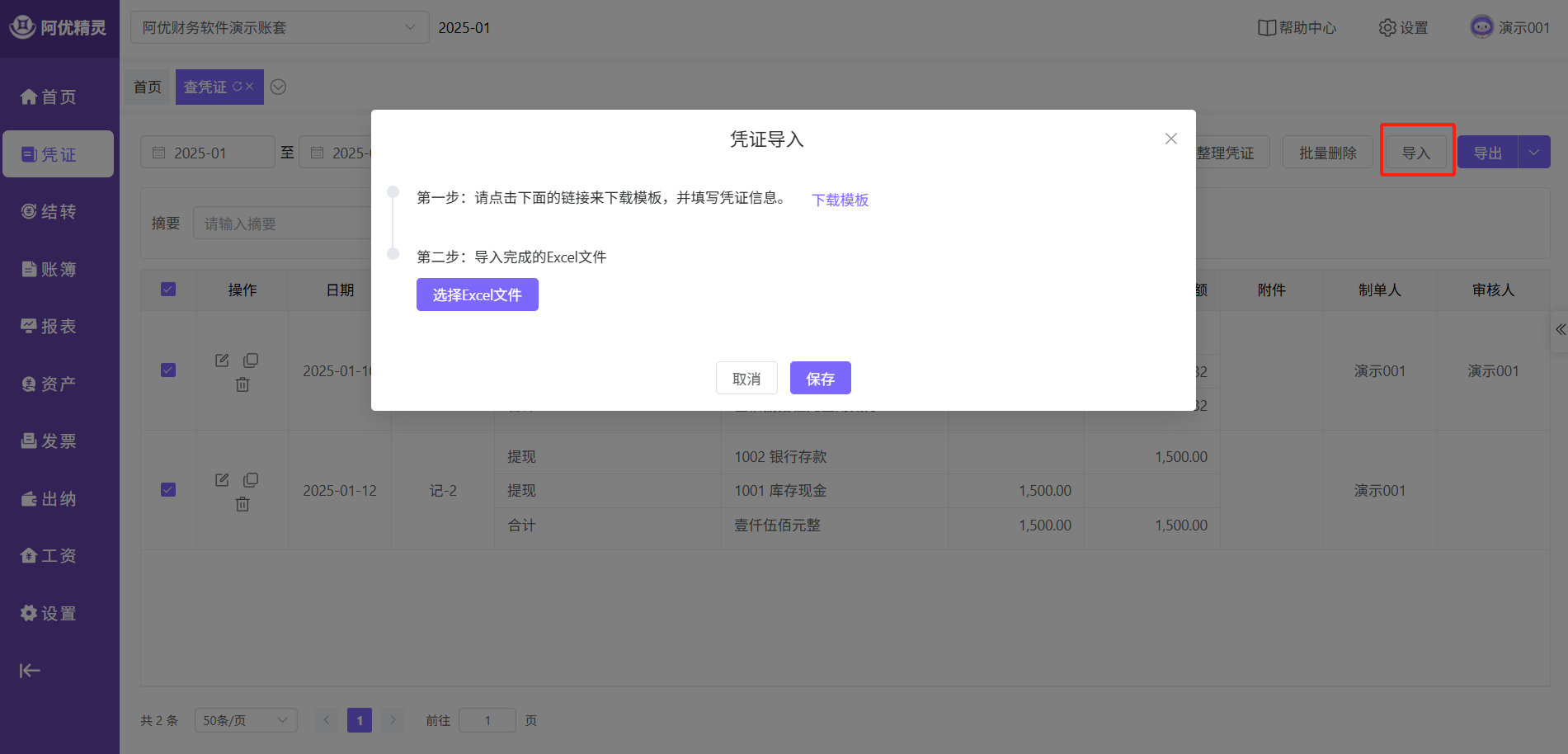Open 帮助中心 help center
Image resolution: width=1568 pixels, height=754 pixels.
pyautogui.click(x=1297, y=28)
